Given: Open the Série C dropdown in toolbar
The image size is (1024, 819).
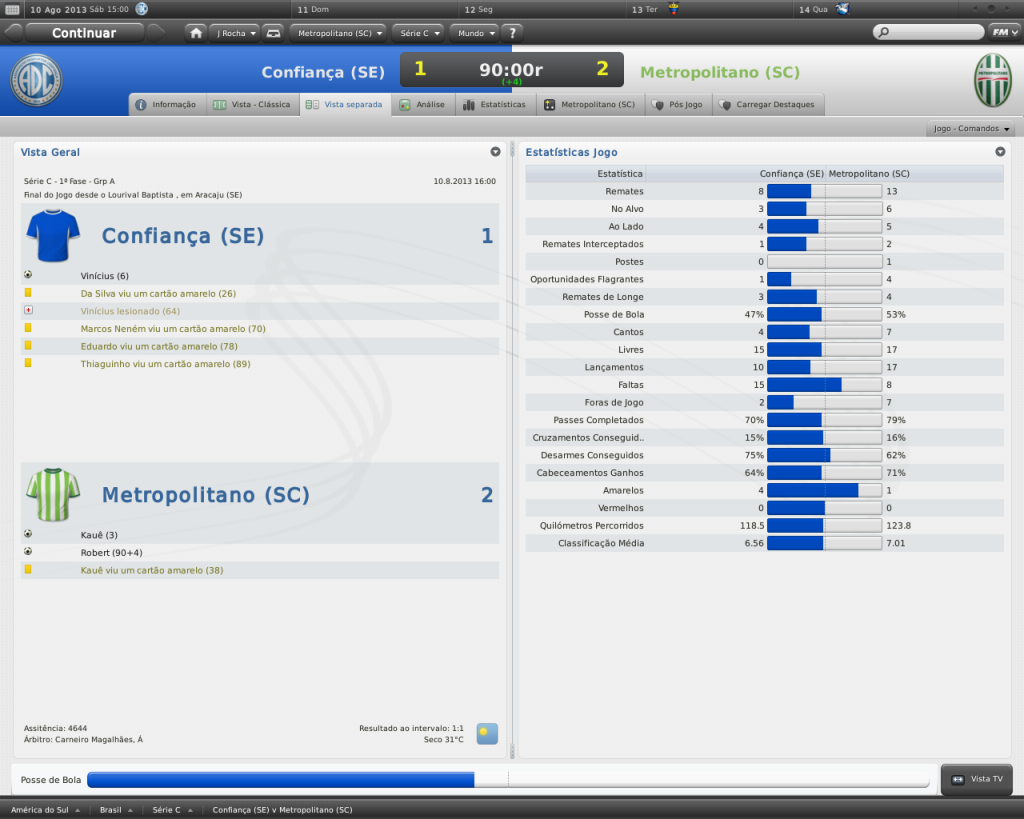Looking at the screenshot, I should (418, 33).
